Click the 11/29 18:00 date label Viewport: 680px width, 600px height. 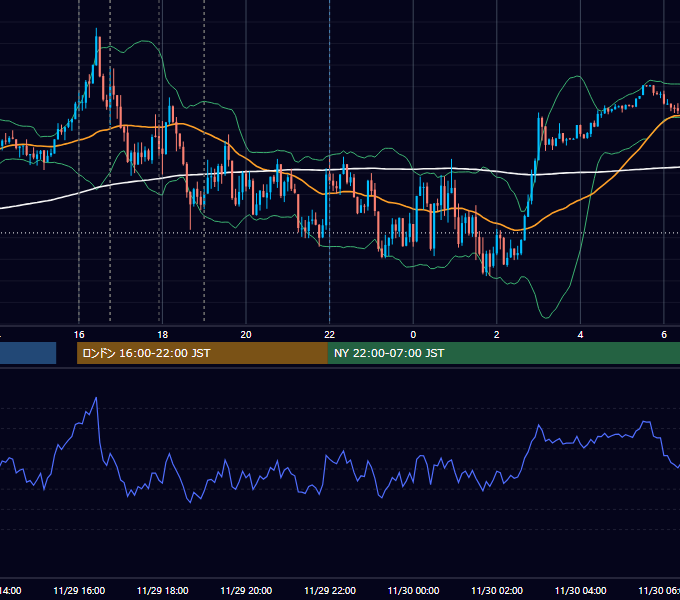pos(163,590)
